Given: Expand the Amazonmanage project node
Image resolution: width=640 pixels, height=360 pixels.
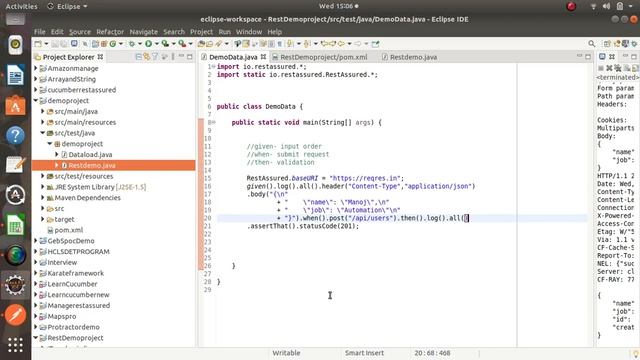Looking at the screenshot, I should [x=36, y=68].
